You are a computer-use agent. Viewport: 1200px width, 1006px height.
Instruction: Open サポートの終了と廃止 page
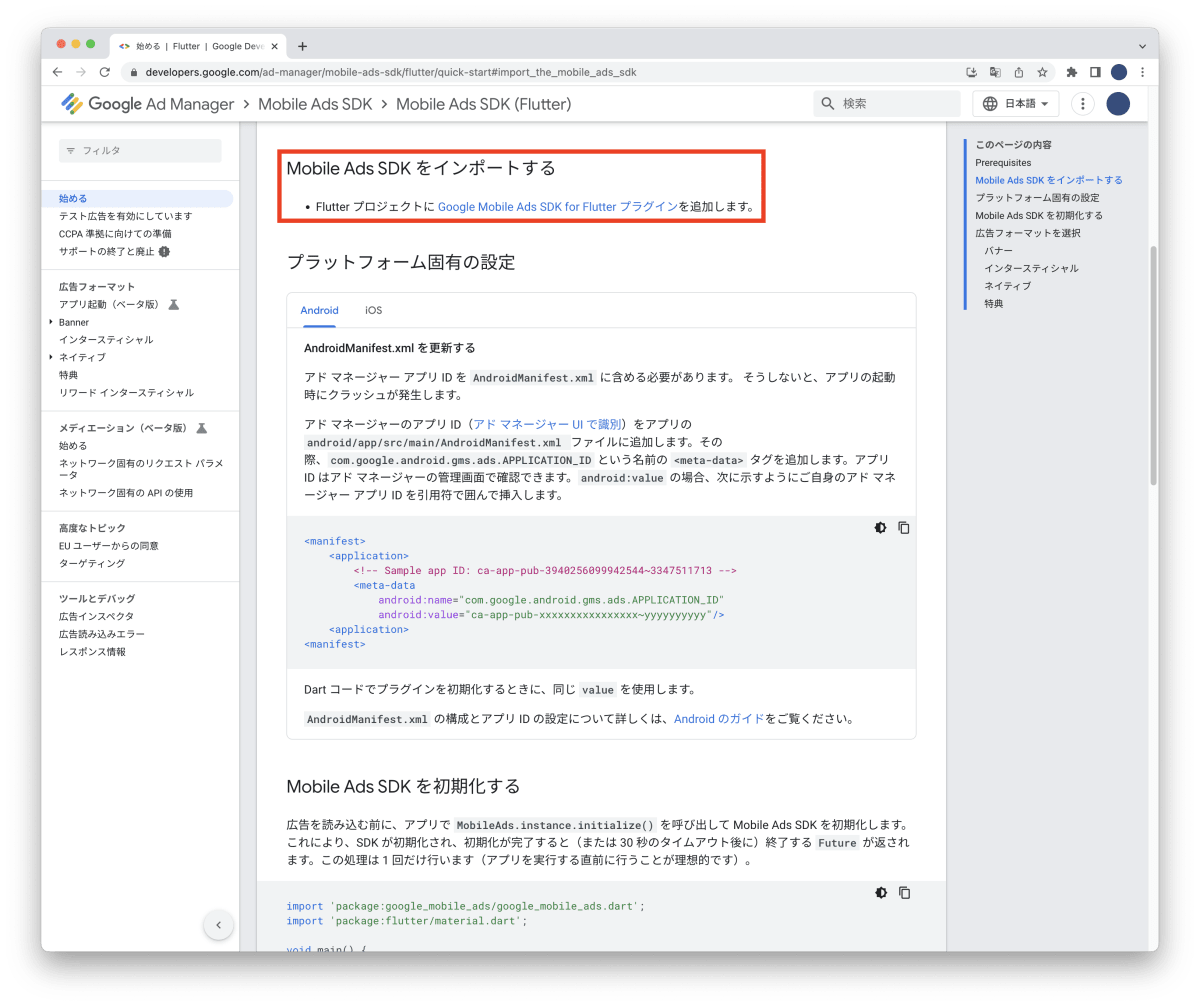click(107, 252)
